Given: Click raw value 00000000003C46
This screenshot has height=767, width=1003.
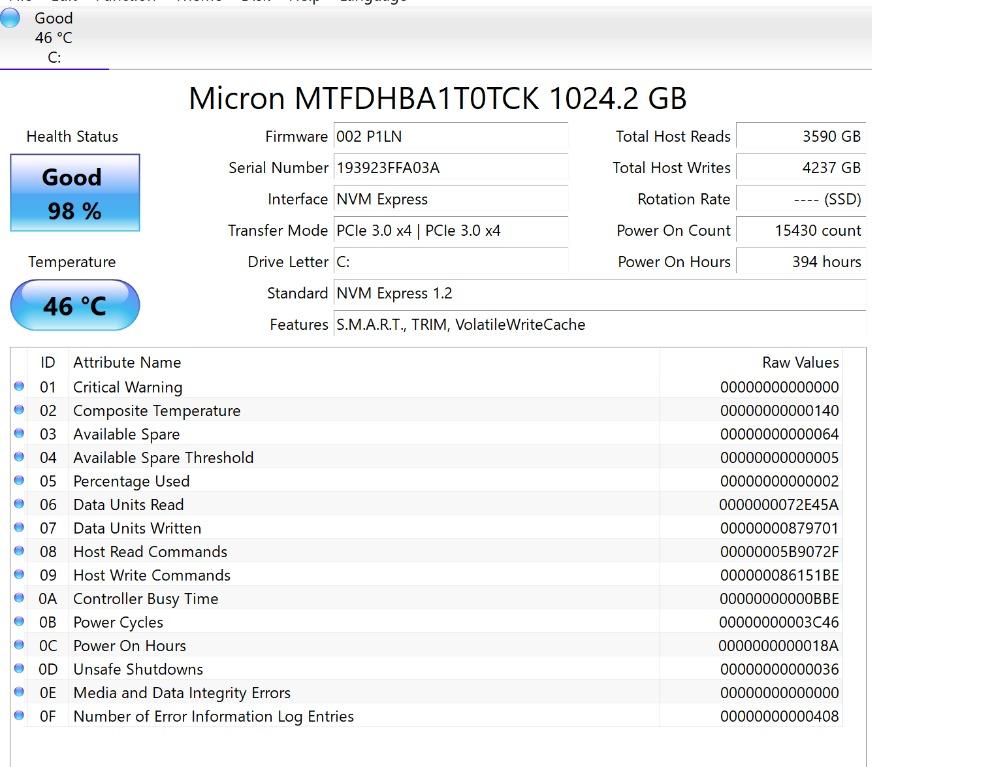Looking at the screenshot, I should pyautogui.click(x=778, y=622).
